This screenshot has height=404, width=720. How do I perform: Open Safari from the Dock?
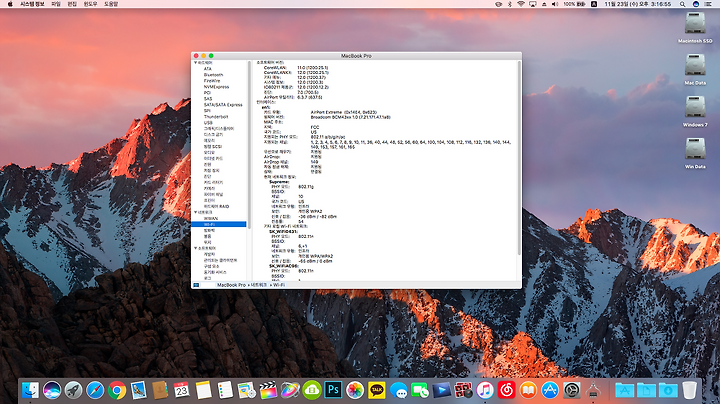(x=95, y=390)
